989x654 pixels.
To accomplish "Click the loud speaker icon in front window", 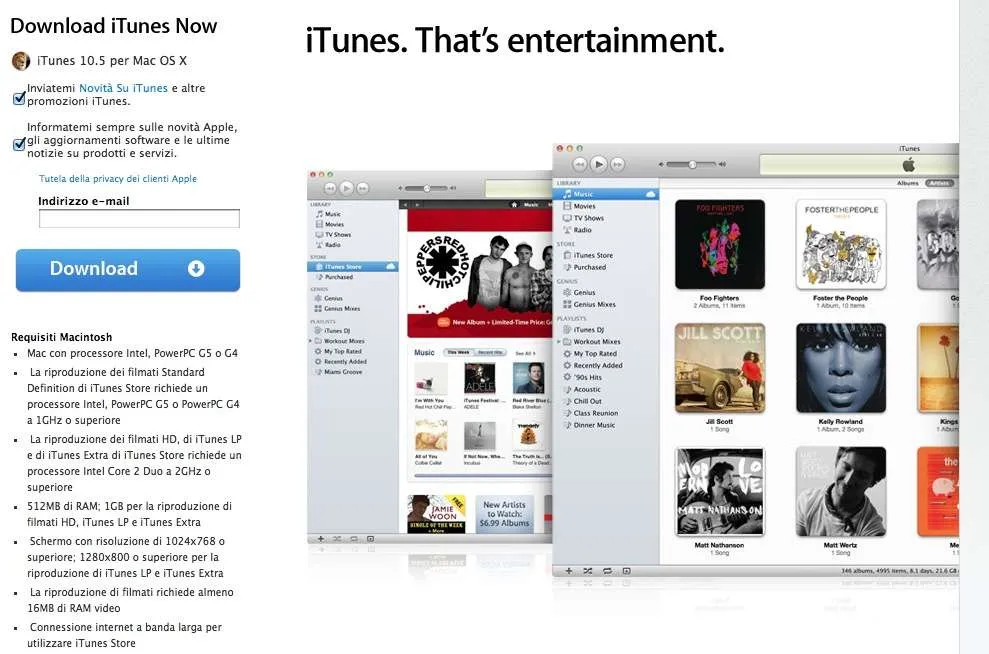I will pos(722,165).
